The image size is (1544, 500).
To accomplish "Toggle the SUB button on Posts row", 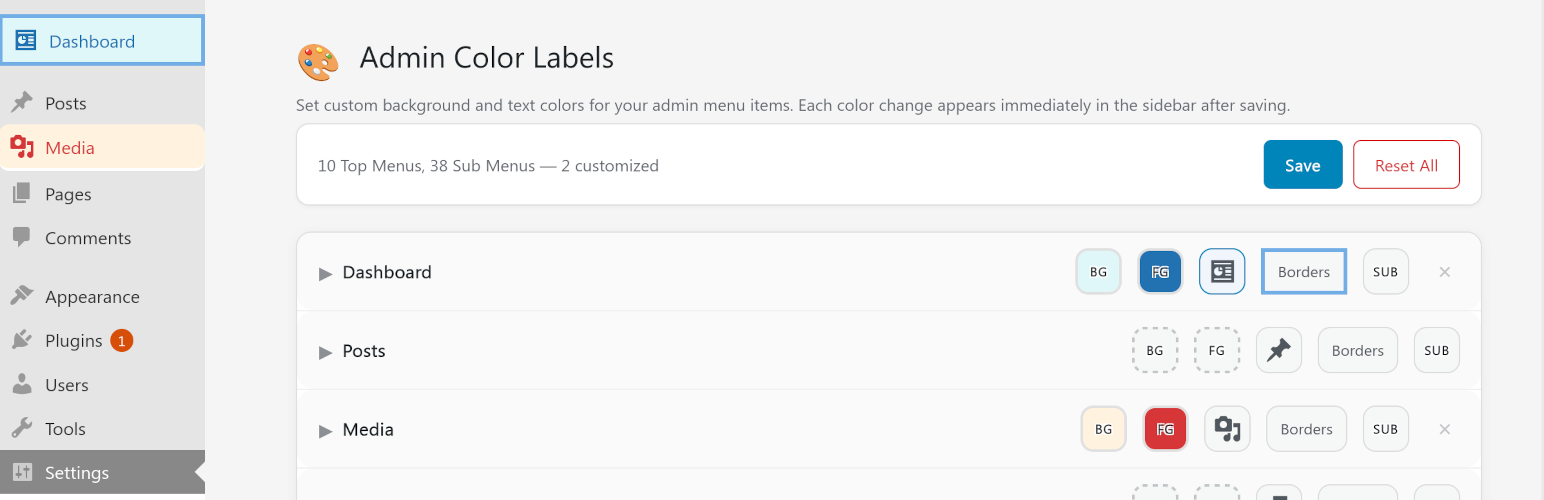I will (1437, 350).
